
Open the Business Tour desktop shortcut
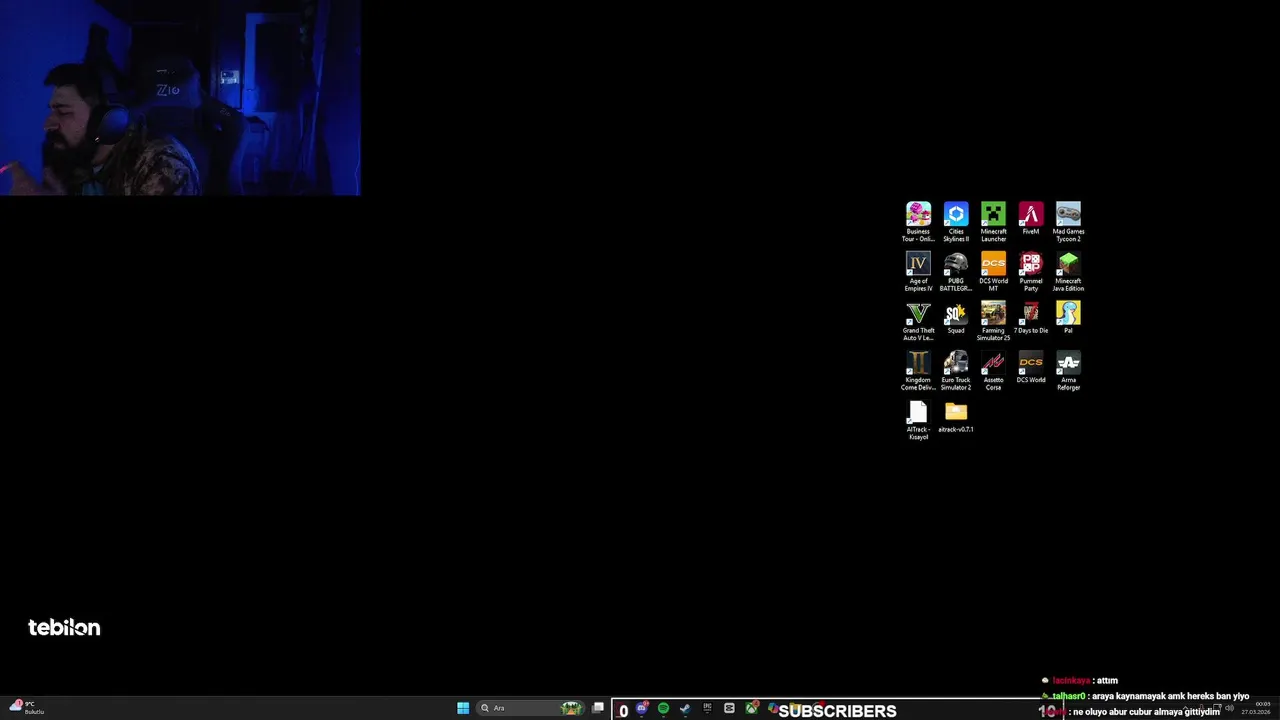pyautogui.click(x=918, y=222)
